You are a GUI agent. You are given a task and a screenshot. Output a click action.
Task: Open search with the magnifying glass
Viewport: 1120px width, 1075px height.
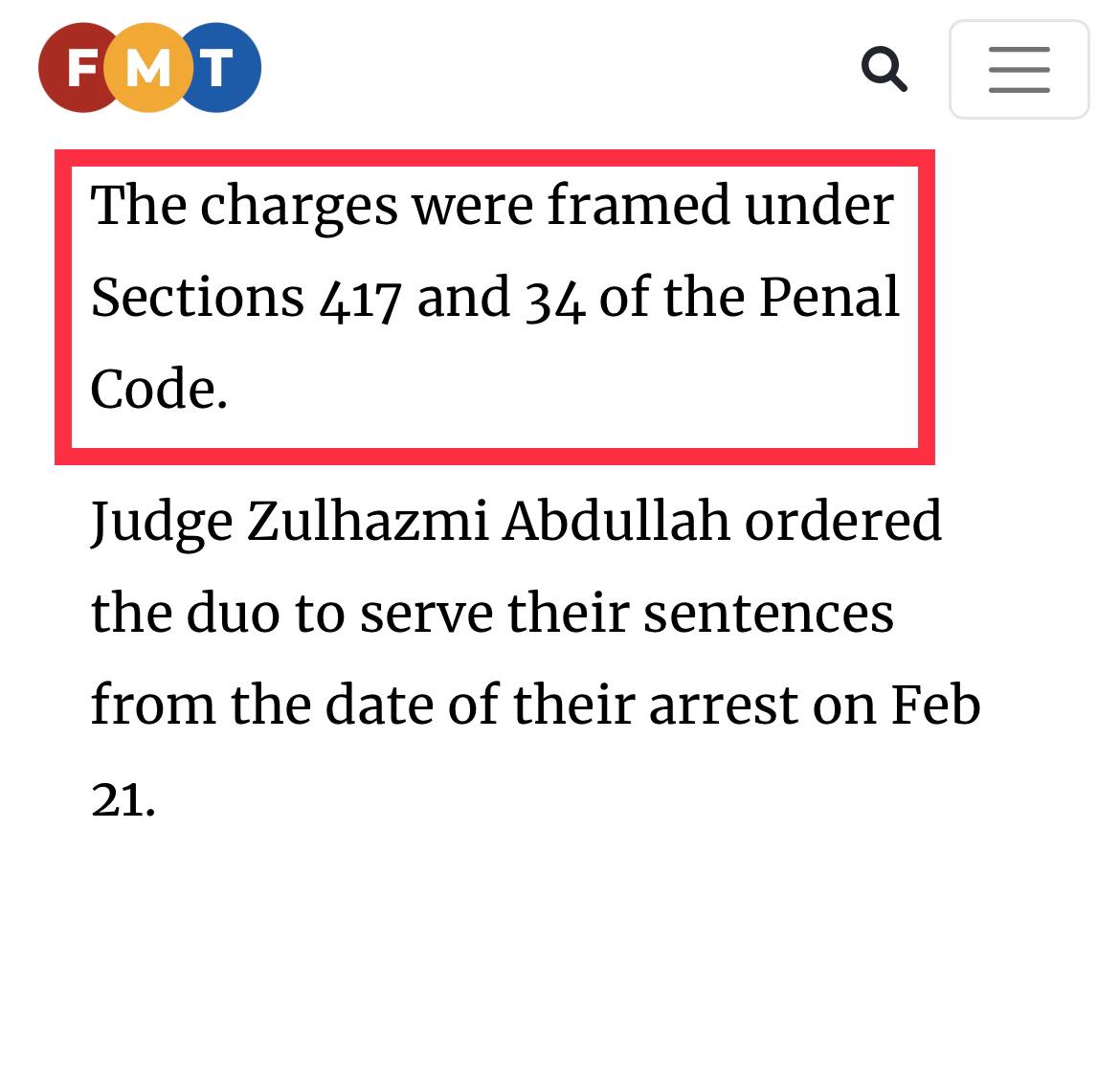point(884,69)
